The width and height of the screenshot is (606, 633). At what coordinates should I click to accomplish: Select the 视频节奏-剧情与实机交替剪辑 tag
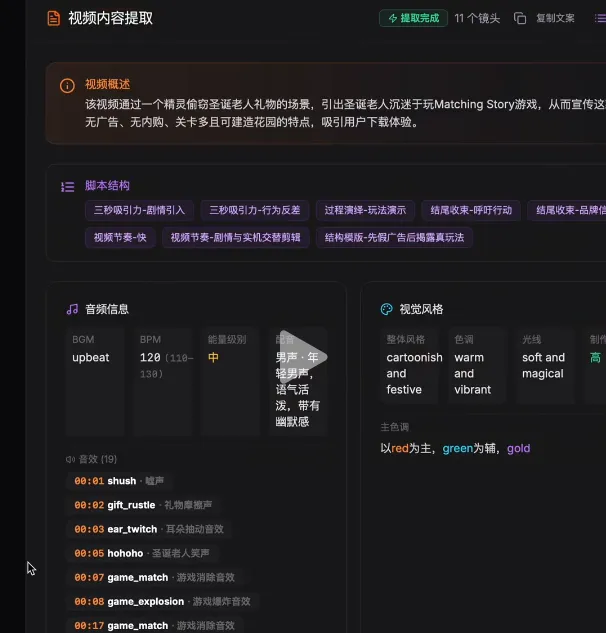point(235,237)
